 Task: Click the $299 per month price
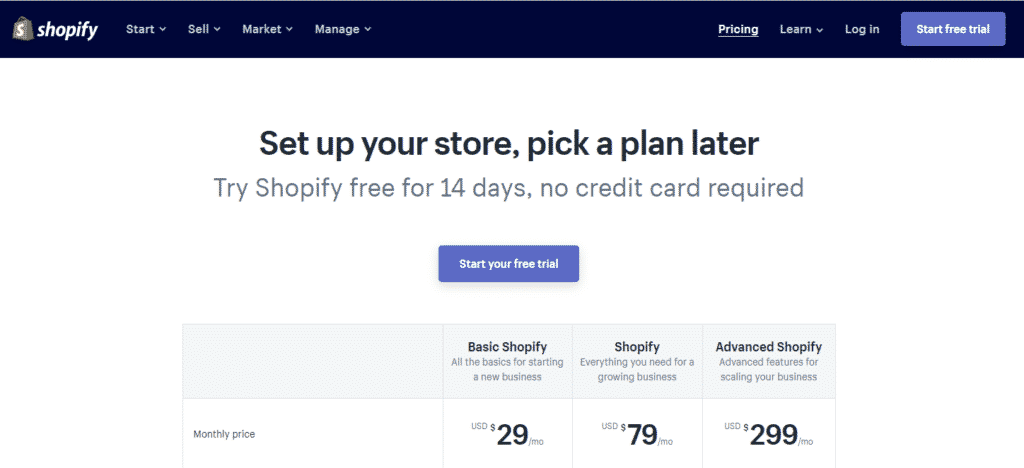(x=769, y=435)
